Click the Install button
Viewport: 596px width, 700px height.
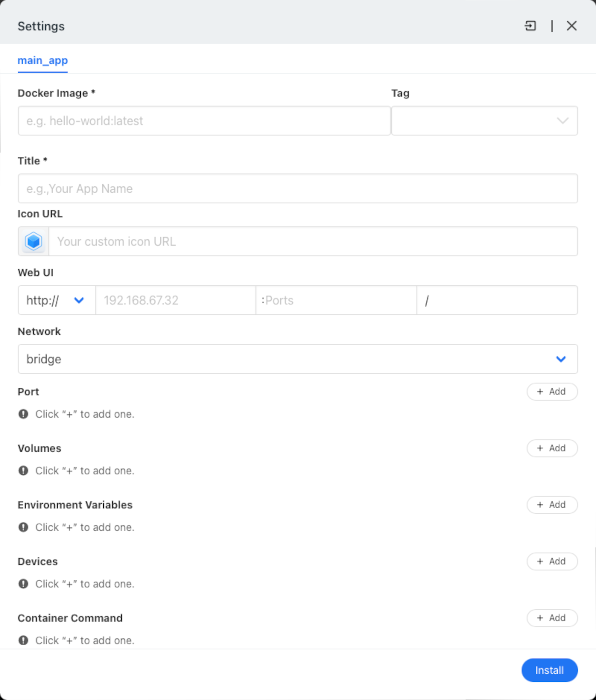[x=550, y=670]
